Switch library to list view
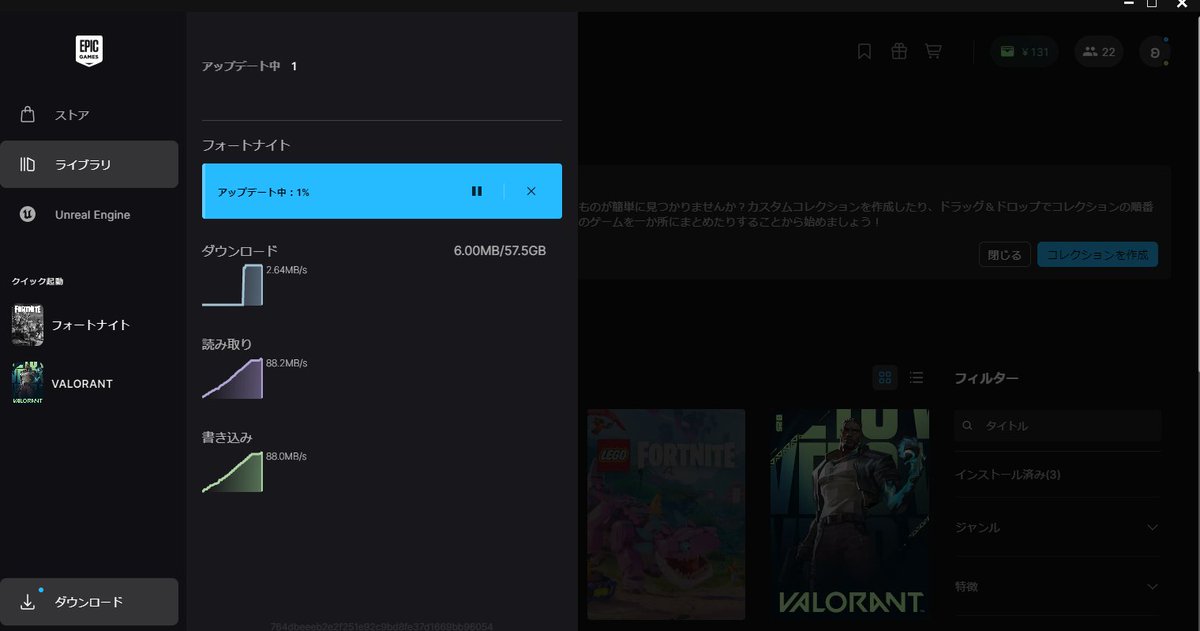 tap(916, 377)
